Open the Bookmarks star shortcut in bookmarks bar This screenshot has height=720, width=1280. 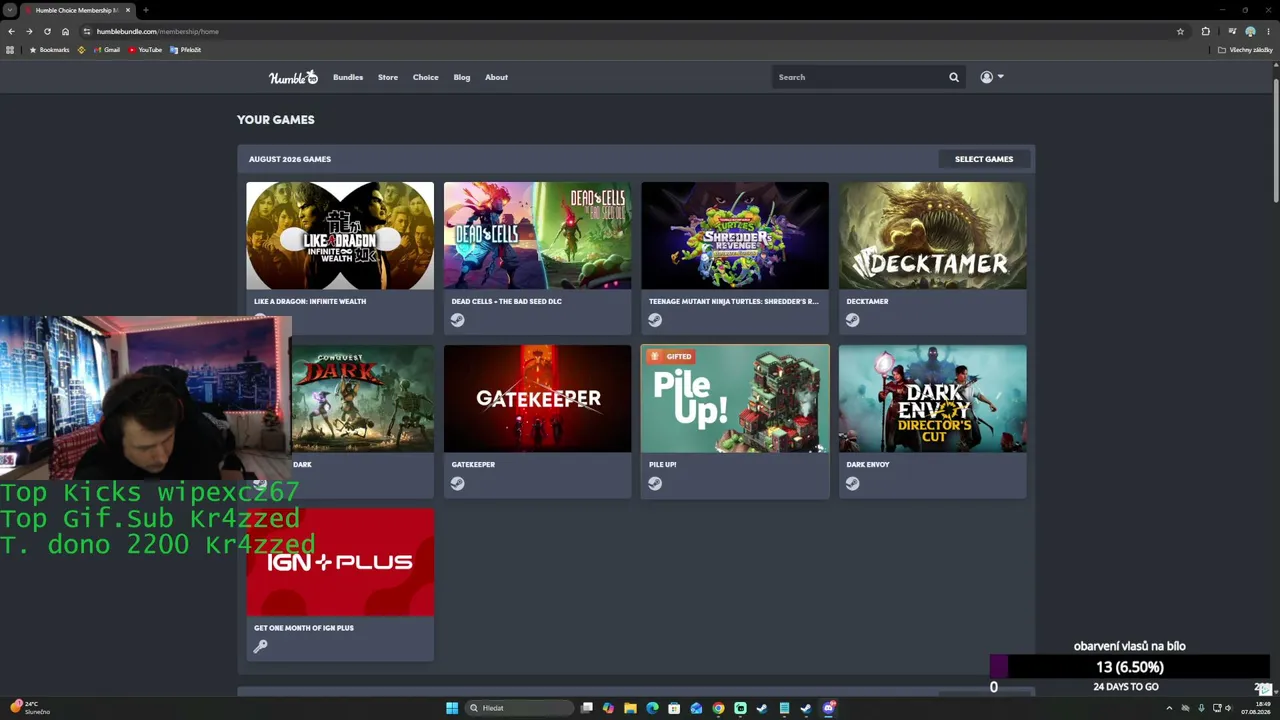tap(49, 50)
